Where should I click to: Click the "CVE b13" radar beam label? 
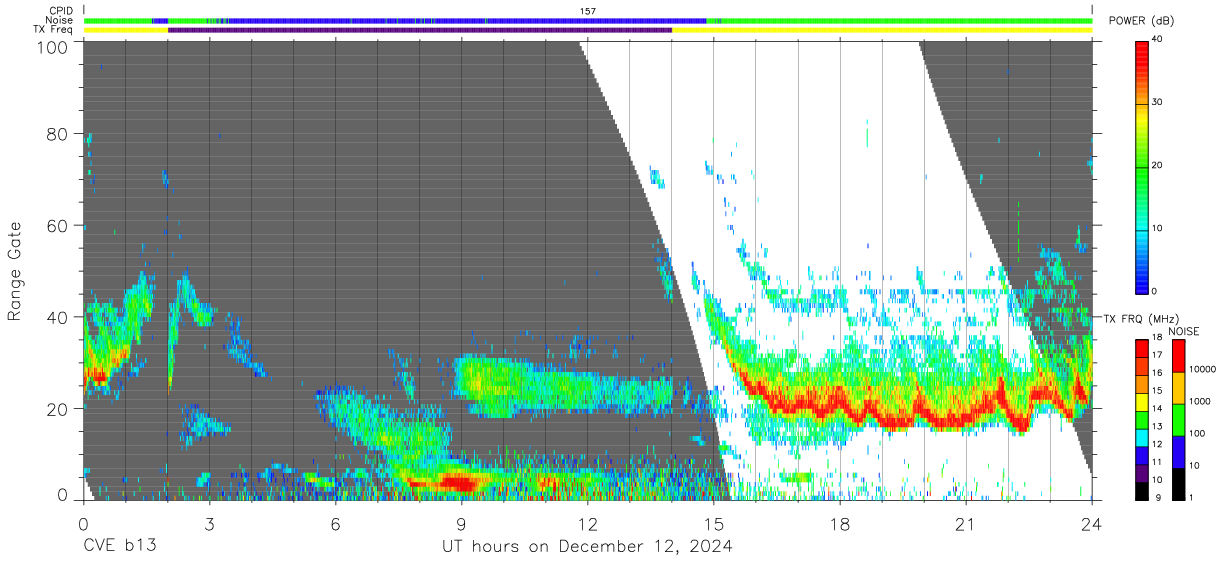tap(119, 547)
